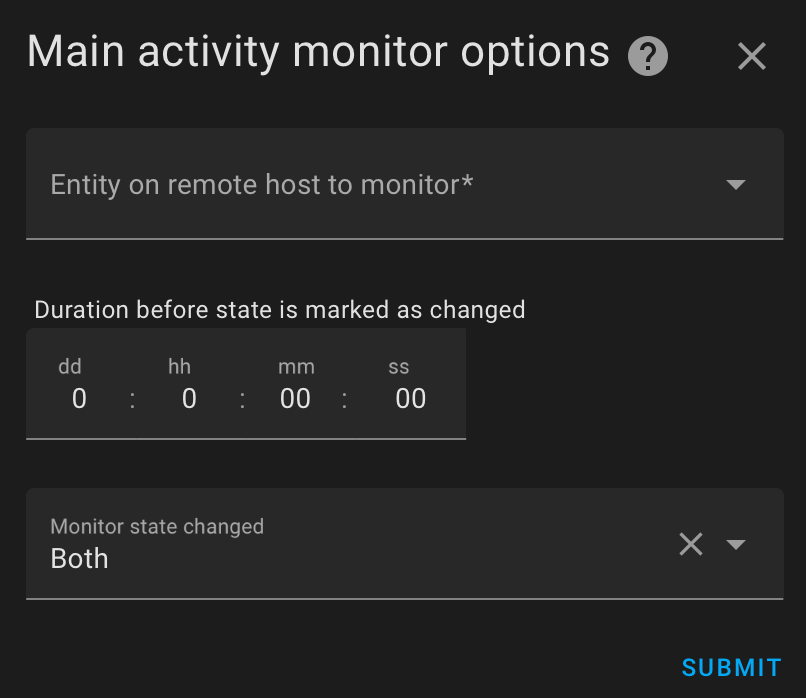806x698 pixels.
Task: Click the 'Main activity monitor options' title
Action: [318, 52]
